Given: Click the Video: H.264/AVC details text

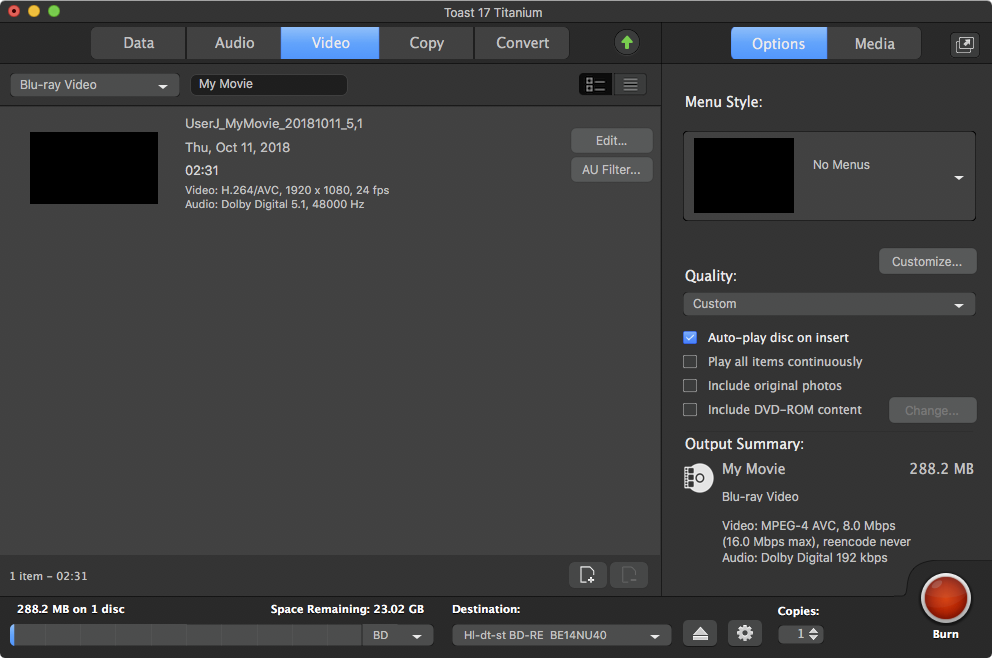Looking at the screenshot, I should coord(287,190).
